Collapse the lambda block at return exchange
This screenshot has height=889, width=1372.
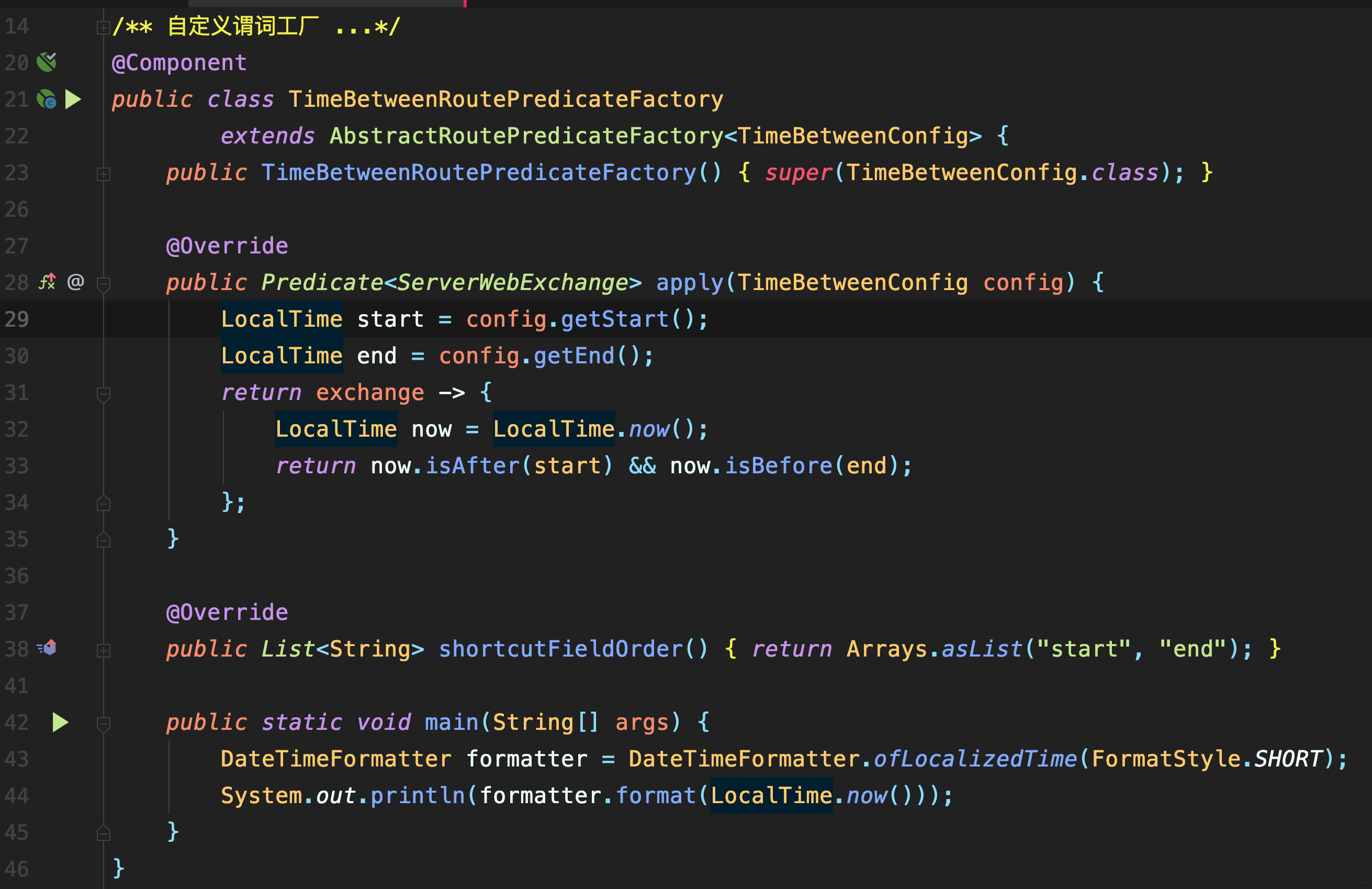pos(103,394)
